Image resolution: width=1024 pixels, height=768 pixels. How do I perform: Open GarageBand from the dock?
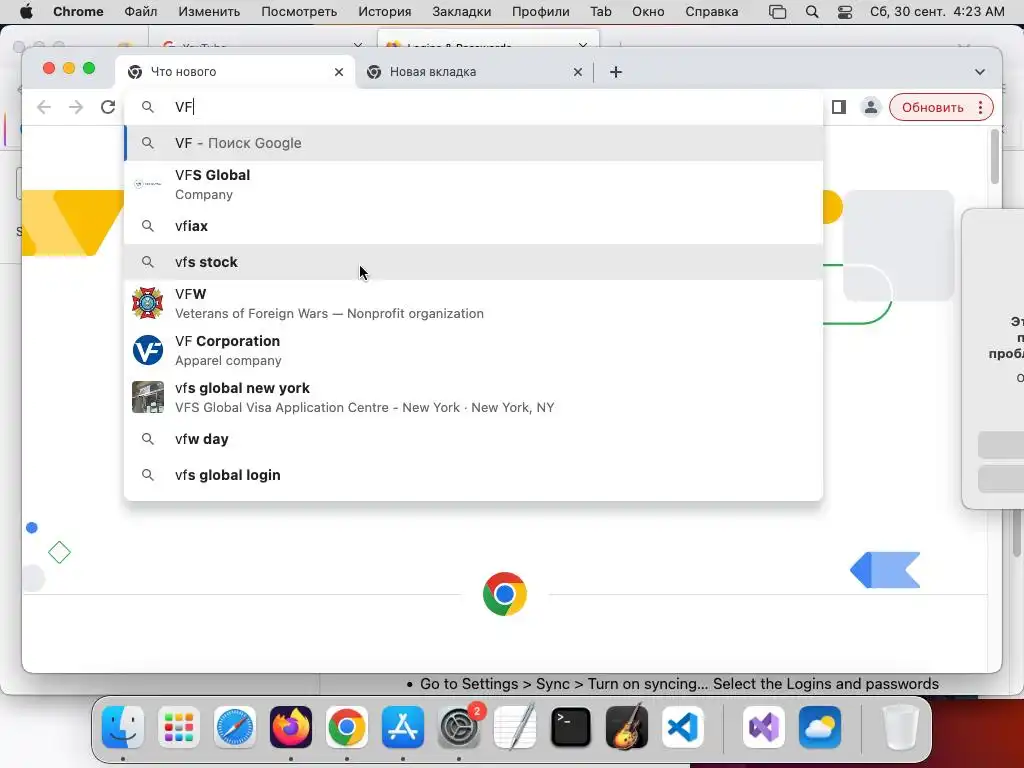(627, 727)
